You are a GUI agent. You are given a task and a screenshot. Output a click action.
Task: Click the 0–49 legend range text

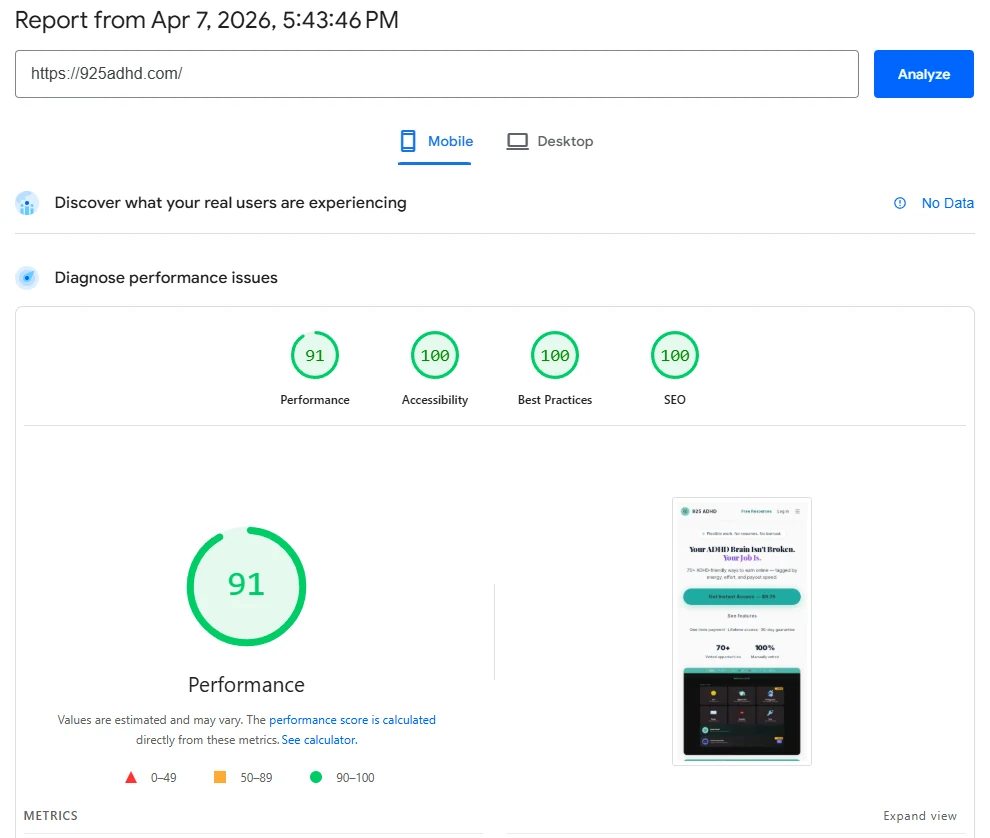[164, 778]
